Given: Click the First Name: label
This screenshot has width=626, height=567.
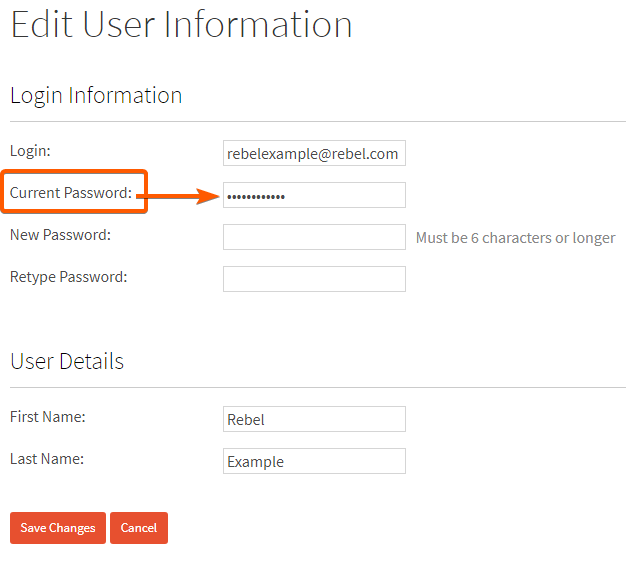Looking at the screenshot, I should tap(48, 416).
